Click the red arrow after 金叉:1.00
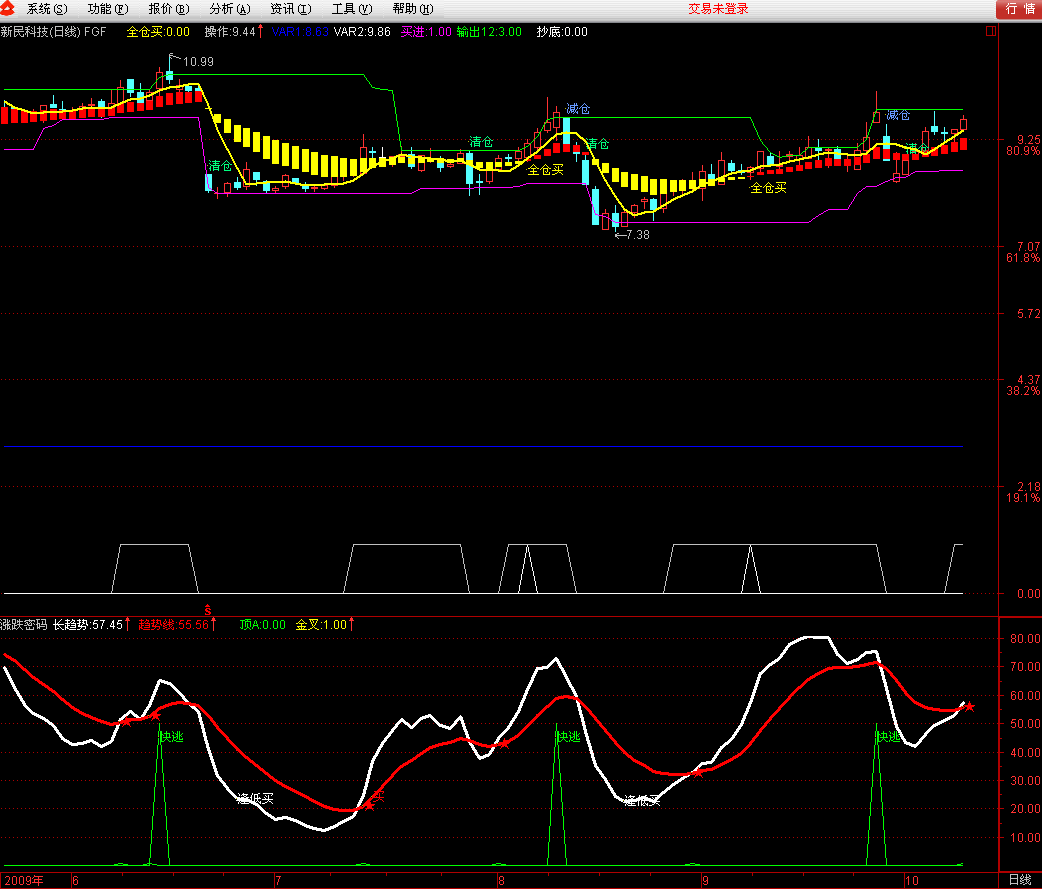This screenshot has height=889, width=1042. 351,625
